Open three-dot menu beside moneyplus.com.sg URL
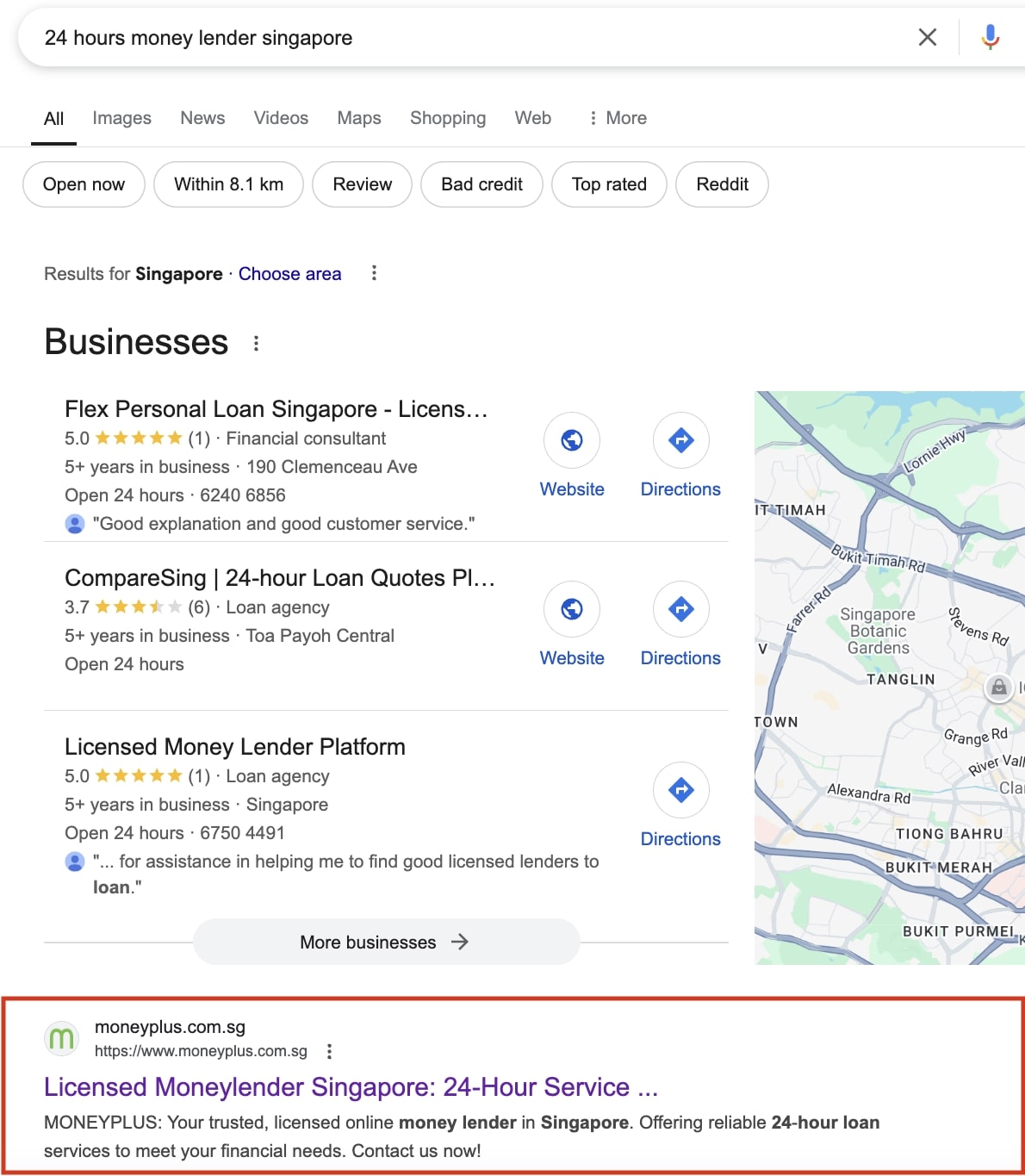The image size is (1025, 1176). point(329,1051)
